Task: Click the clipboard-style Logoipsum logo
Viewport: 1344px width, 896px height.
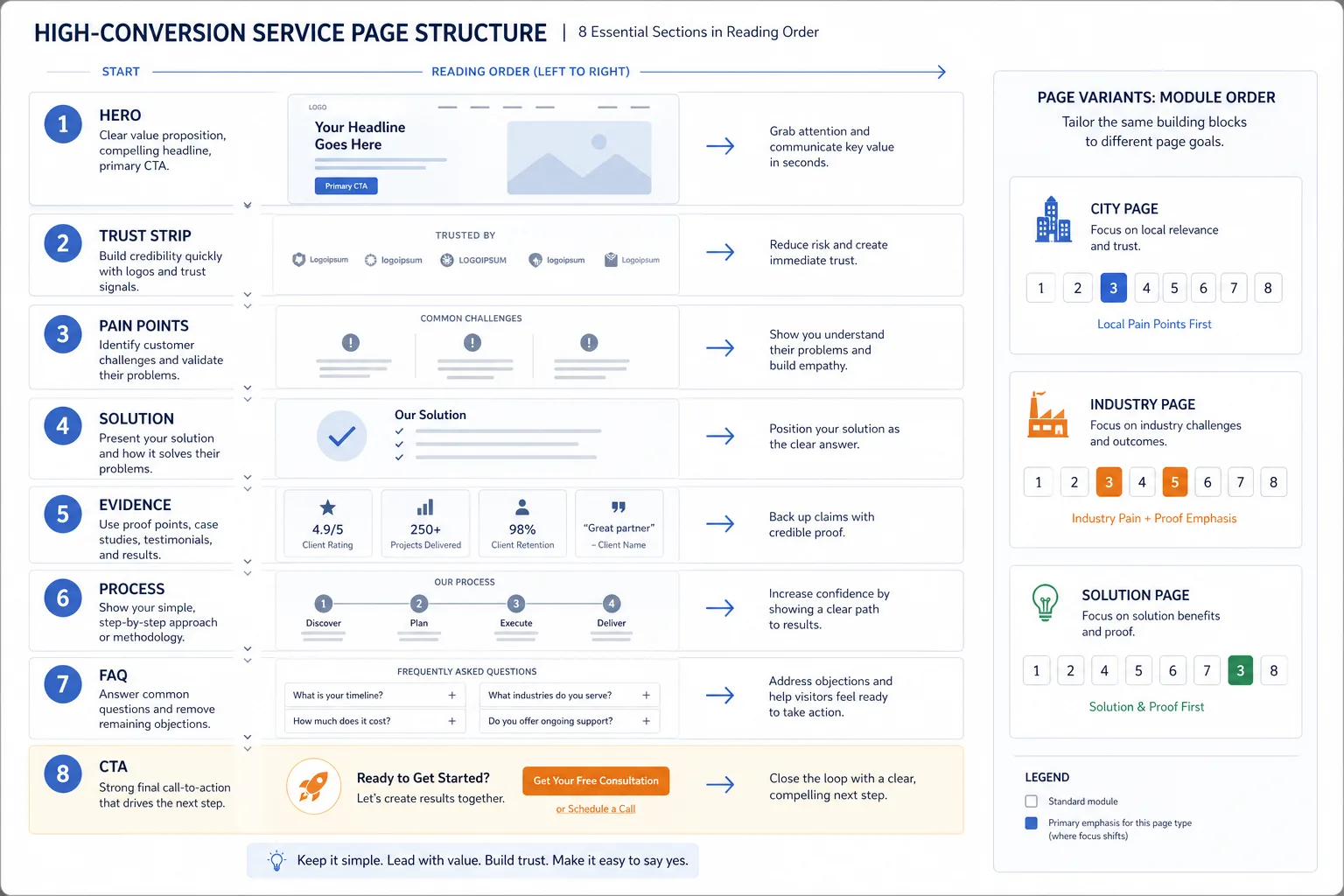Action: pos(632,260)
